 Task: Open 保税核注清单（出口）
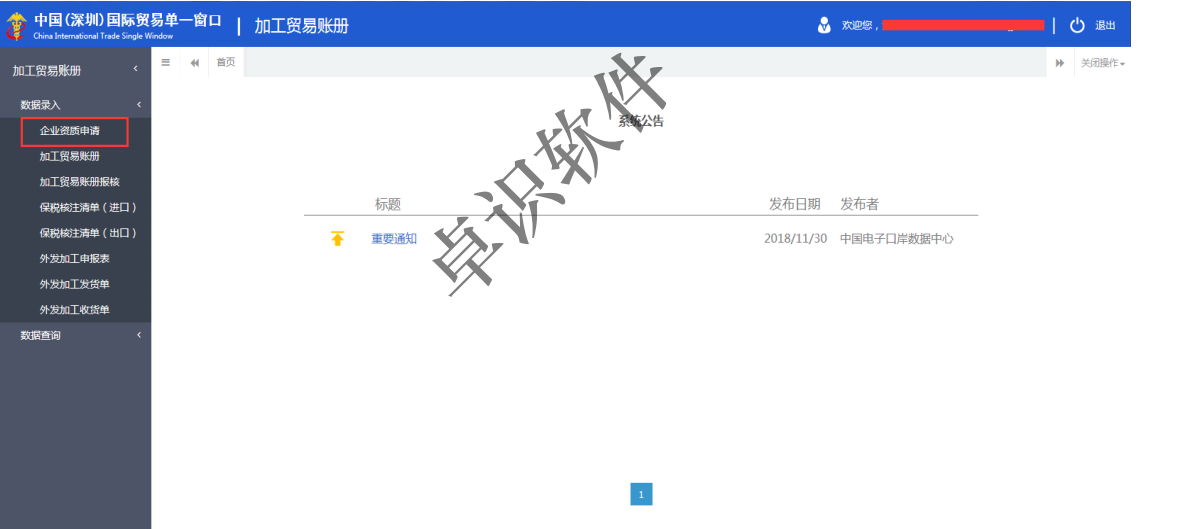89,233
